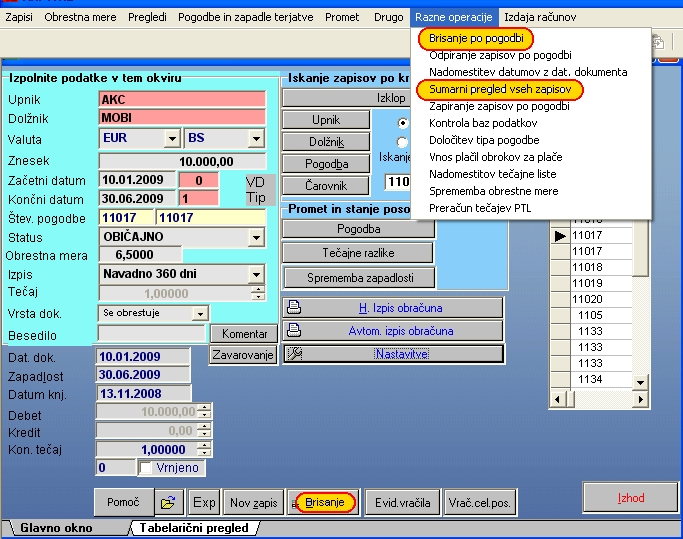Tick the Vrnjeno checkbox
Image resolution: width=683 pixels, height=539 pixels.
tap(147, 468)
